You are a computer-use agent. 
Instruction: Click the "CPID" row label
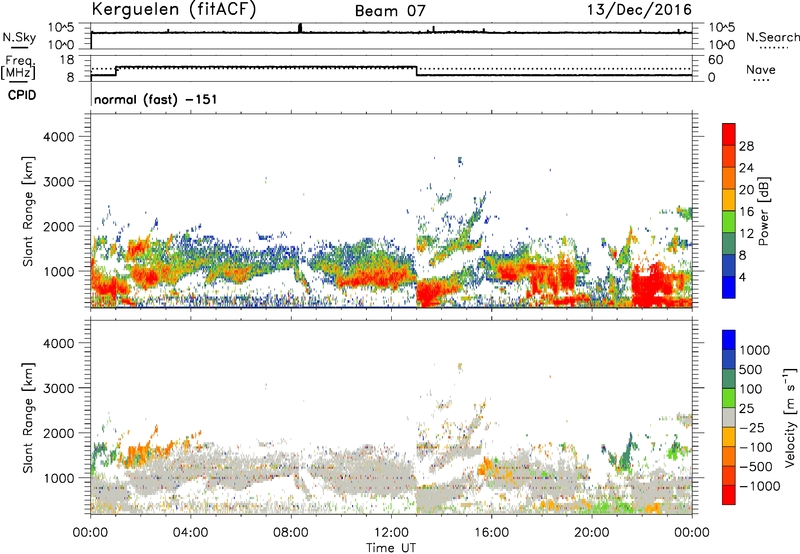22,95
